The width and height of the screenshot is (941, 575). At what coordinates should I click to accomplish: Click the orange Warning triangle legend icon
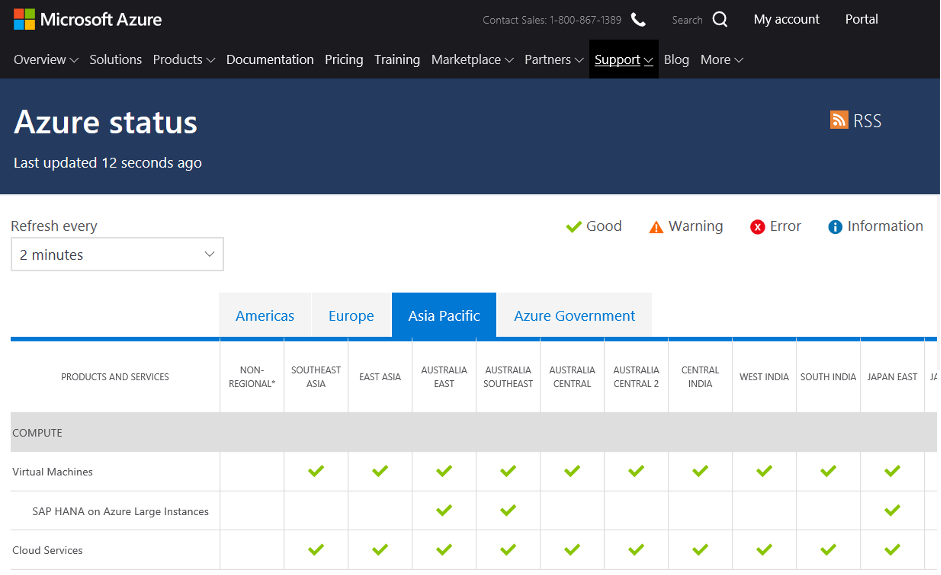point(656,227)
